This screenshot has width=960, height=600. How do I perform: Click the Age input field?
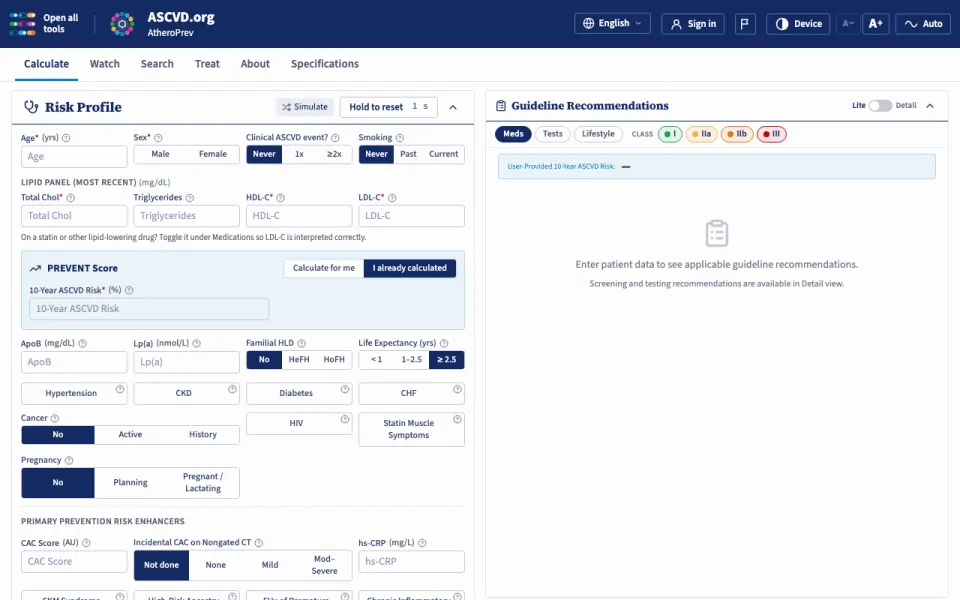(x=74, y=157)
